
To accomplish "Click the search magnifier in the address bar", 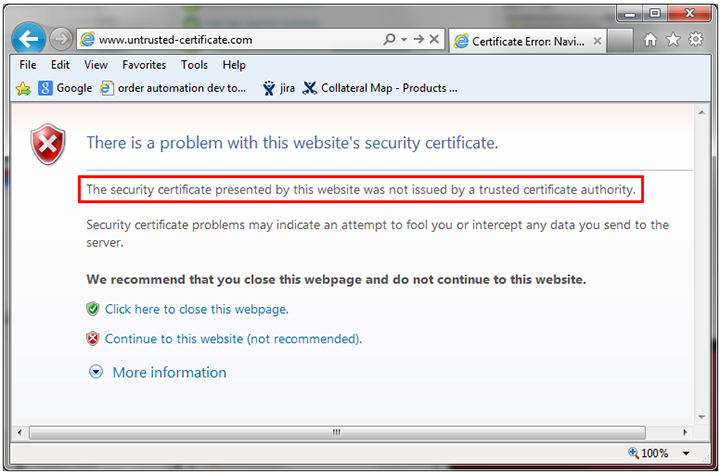I will pos(389,39).
